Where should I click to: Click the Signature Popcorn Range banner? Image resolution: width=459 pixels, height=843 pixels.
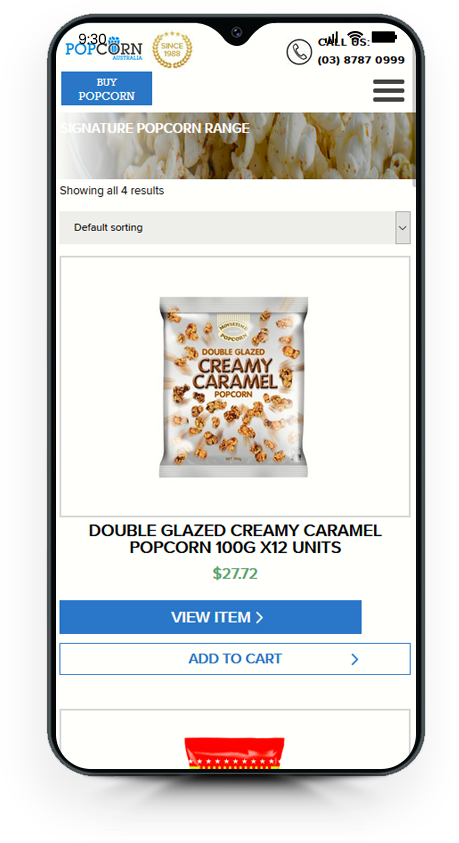click(235, 146)
